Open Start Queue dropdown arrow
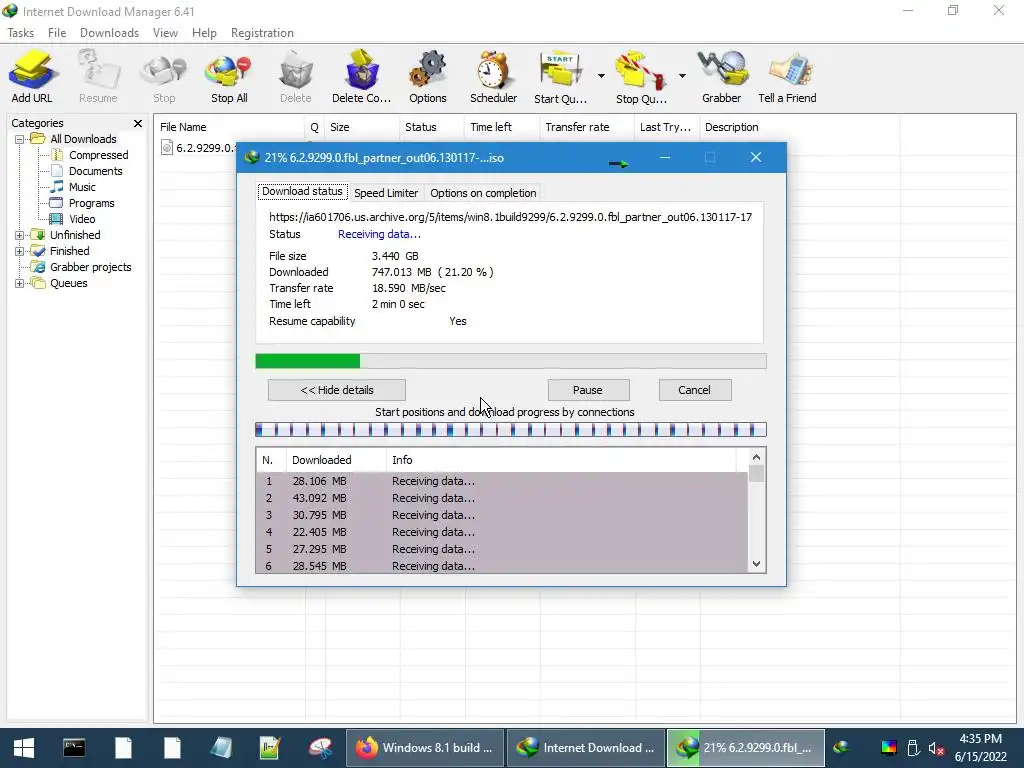 point(601,76)
